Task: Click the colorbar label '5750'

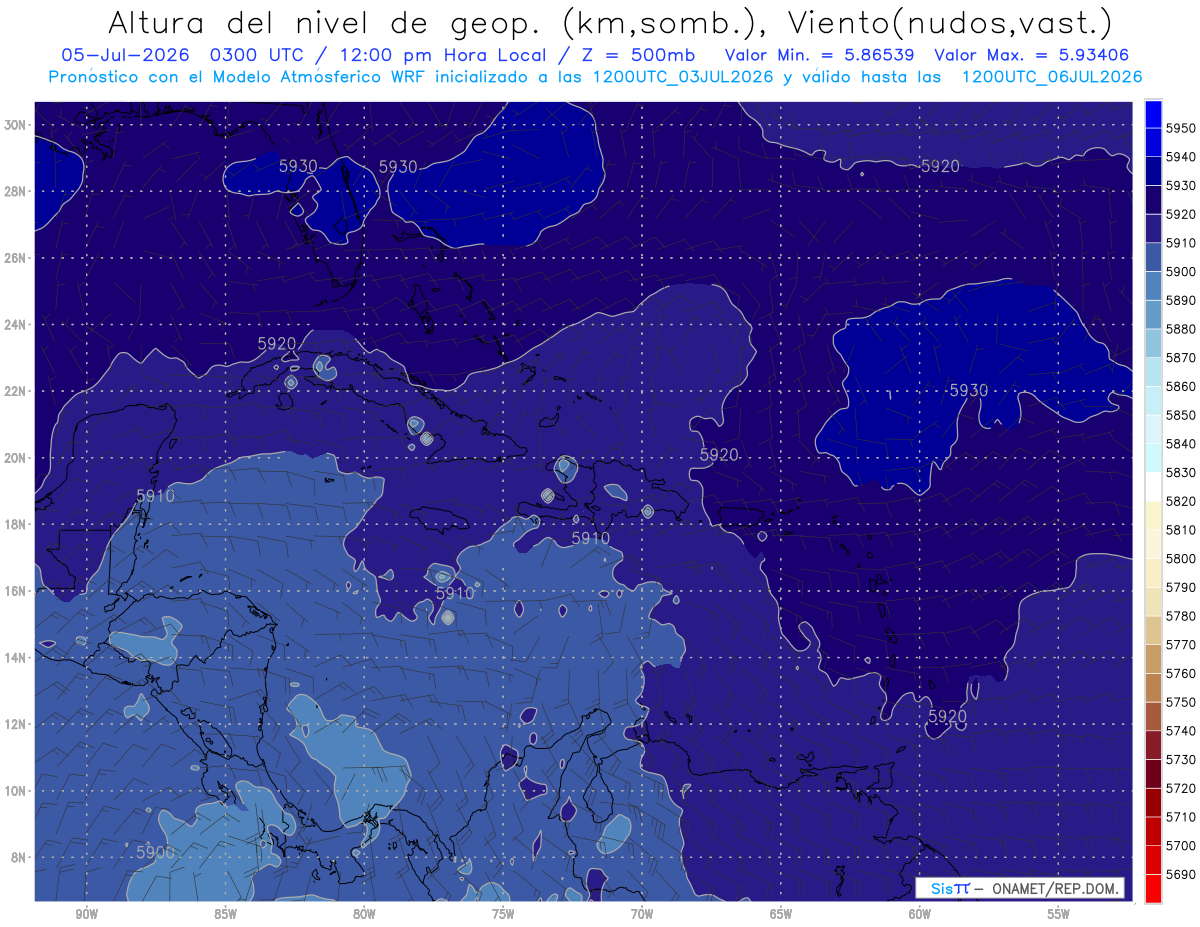Action: point(1180,702)
